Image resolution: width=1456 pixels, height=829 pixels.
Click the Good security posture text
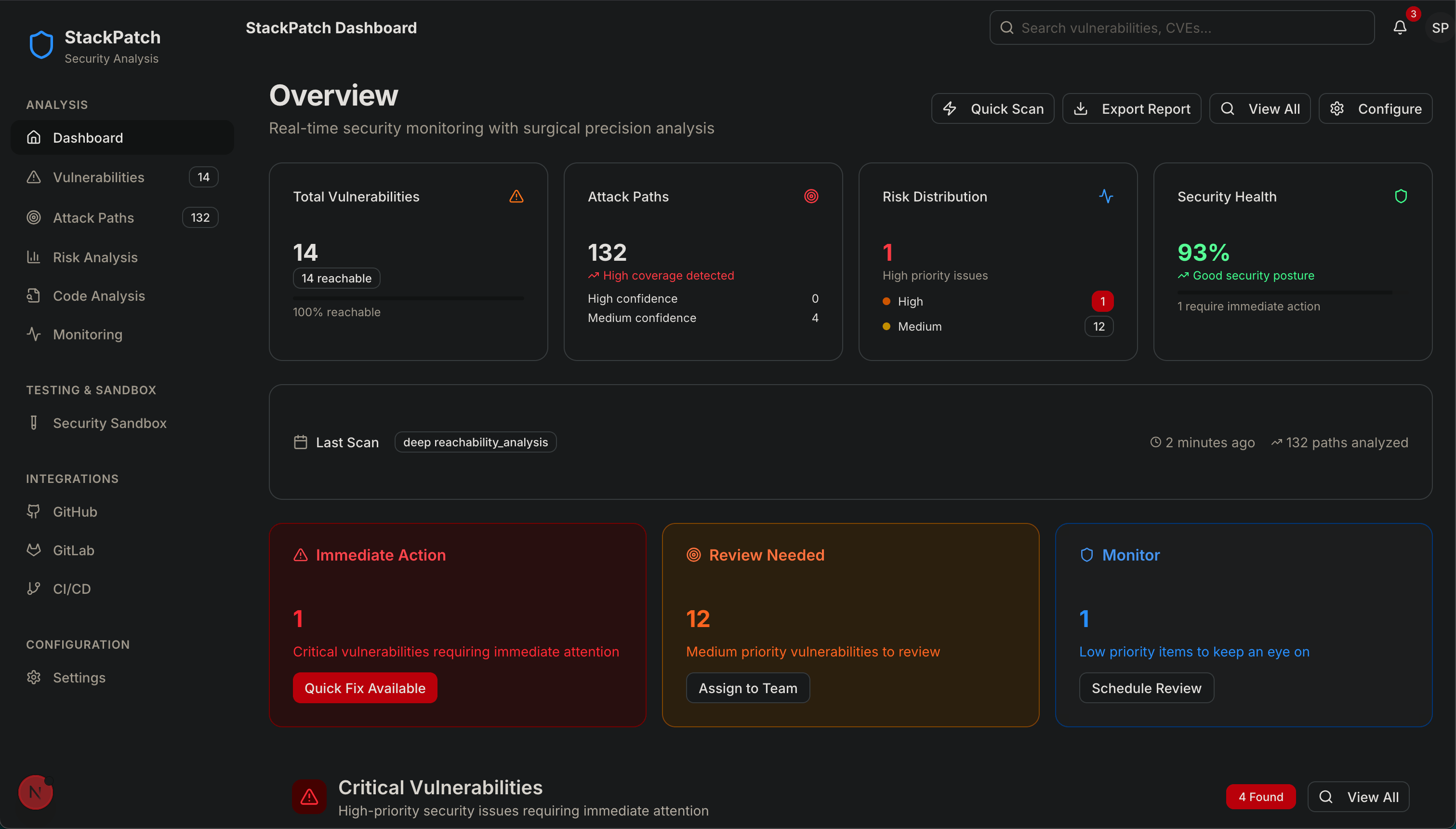tap(1253, 276)
